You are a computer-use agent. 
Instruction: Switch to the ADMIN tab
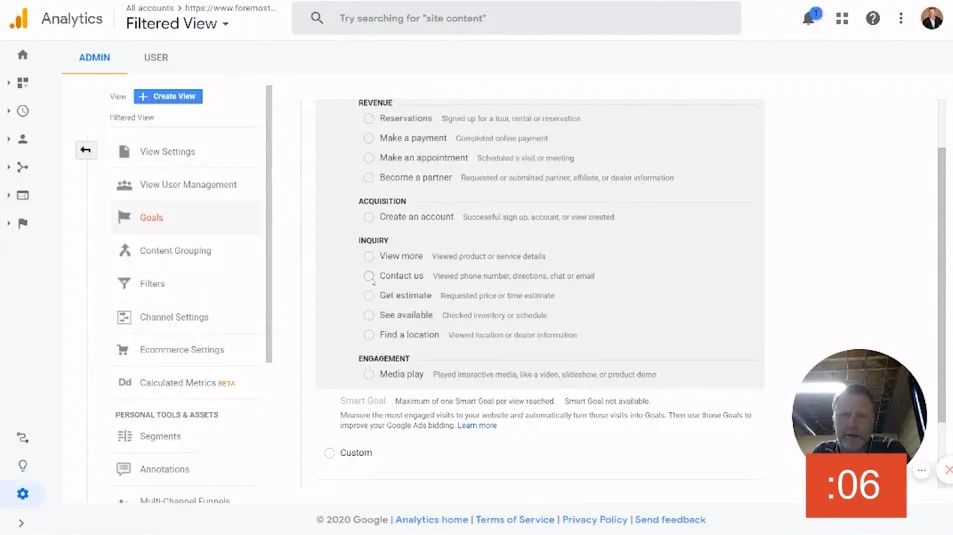[x=94, y=58]
